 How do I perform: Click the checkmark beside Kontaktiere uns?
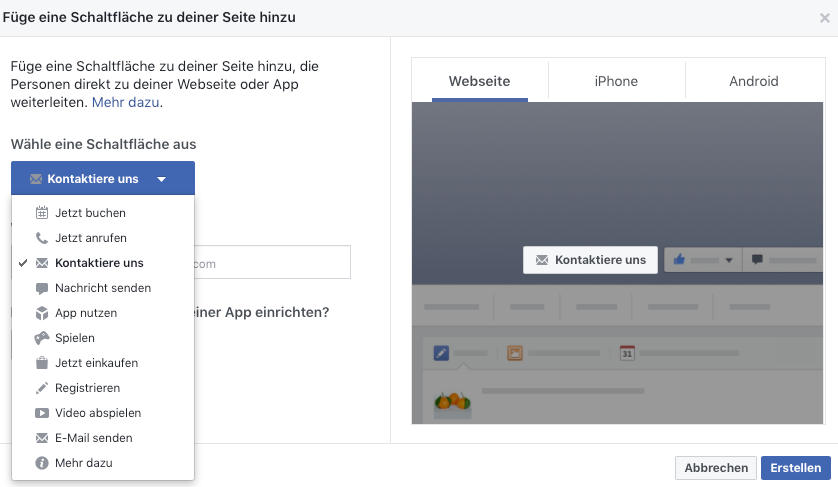(23, 263)
